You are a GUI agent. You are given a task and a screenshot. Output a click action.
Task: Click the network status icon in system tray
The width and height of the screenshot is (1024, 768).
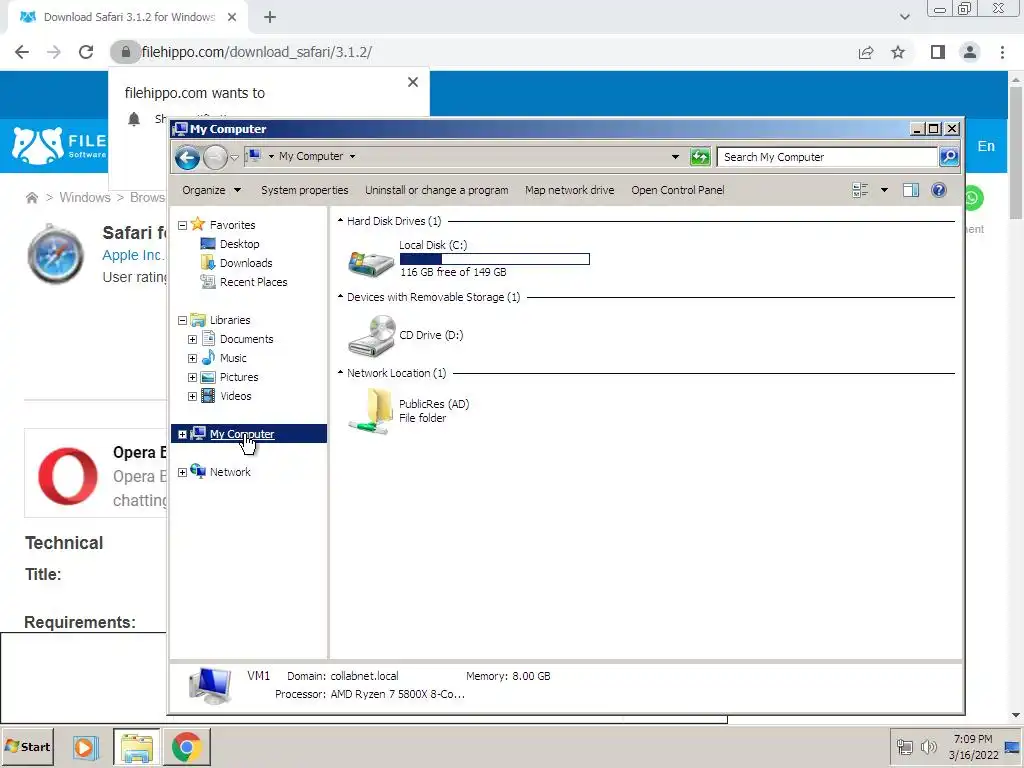point(904,746)
